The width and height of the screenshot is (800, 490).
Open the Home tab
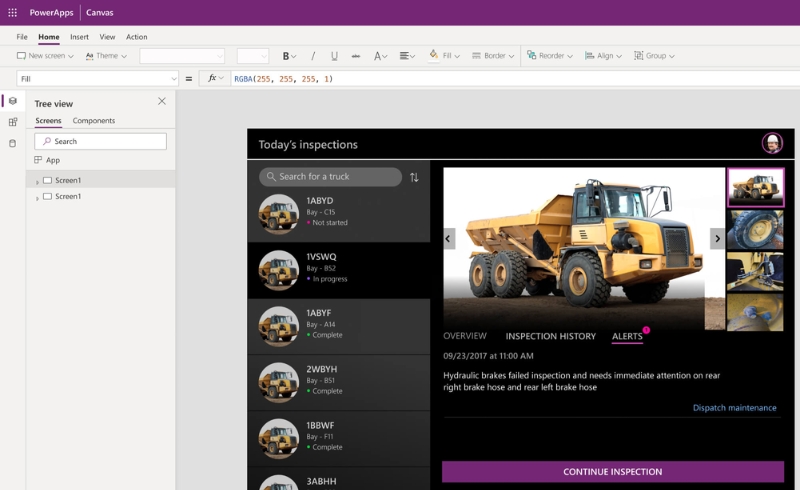[x=48, y=37]
